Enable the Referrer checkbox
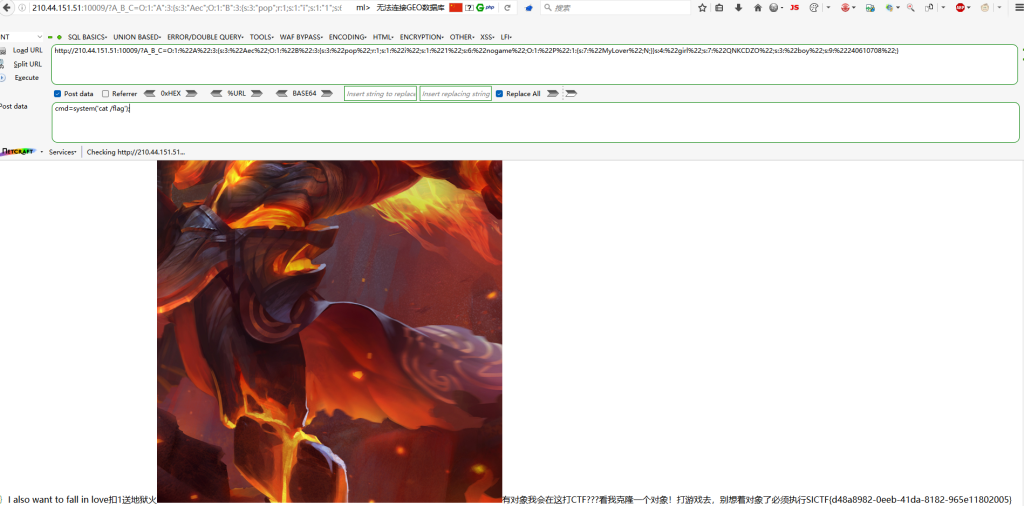1024x506 pixels. pyautogui.click(x=106, y=94)
